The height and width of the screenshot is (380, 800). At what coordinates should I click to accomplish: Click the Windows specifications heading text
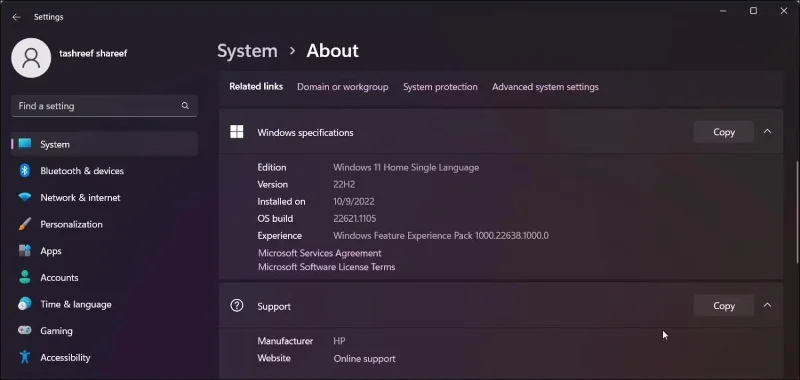(x=305, y=133)
